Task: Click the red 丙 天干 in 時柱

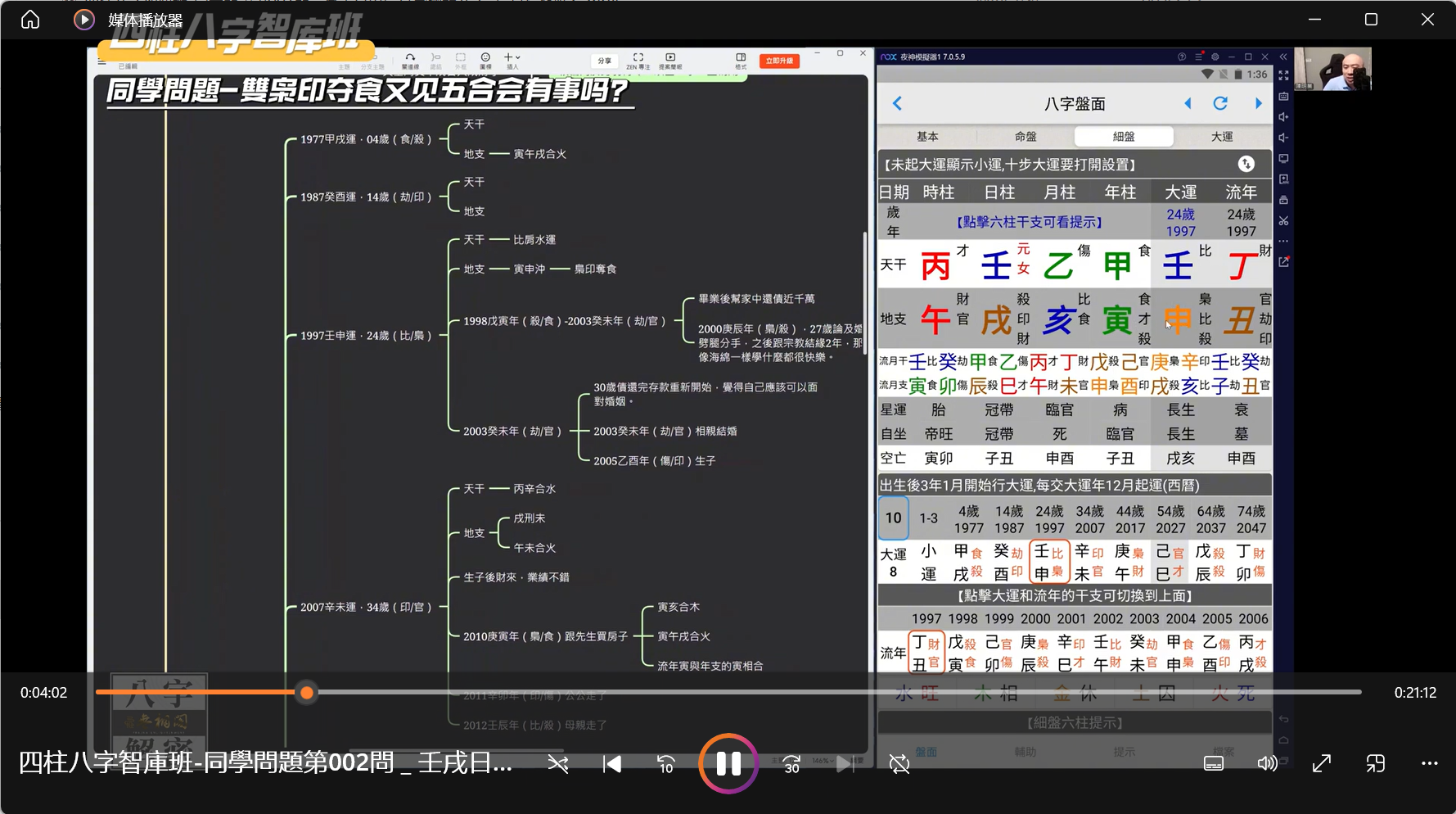Action: point(935,266)
